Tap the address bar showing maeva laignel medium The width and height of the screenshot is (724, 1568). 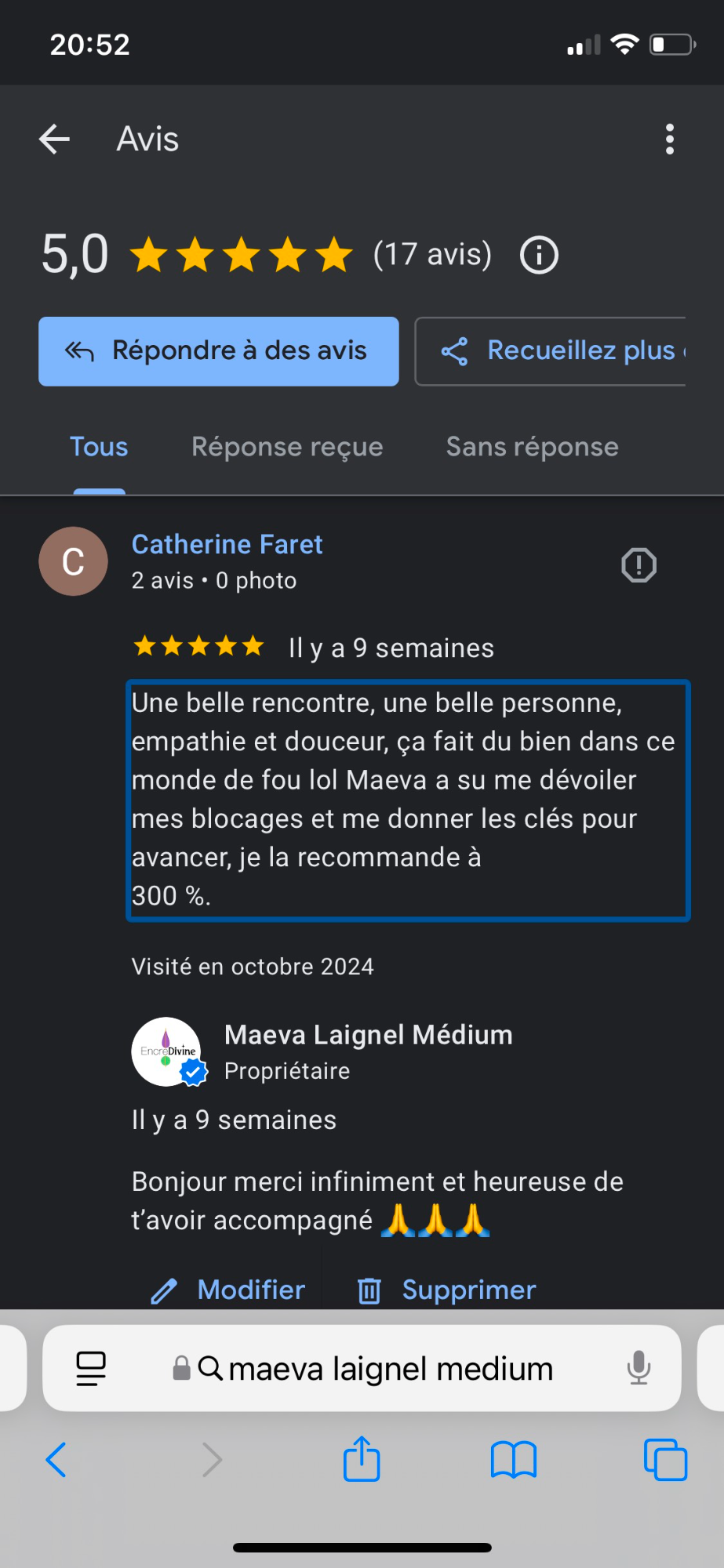pyautogui.click(x=362, y=1369)
